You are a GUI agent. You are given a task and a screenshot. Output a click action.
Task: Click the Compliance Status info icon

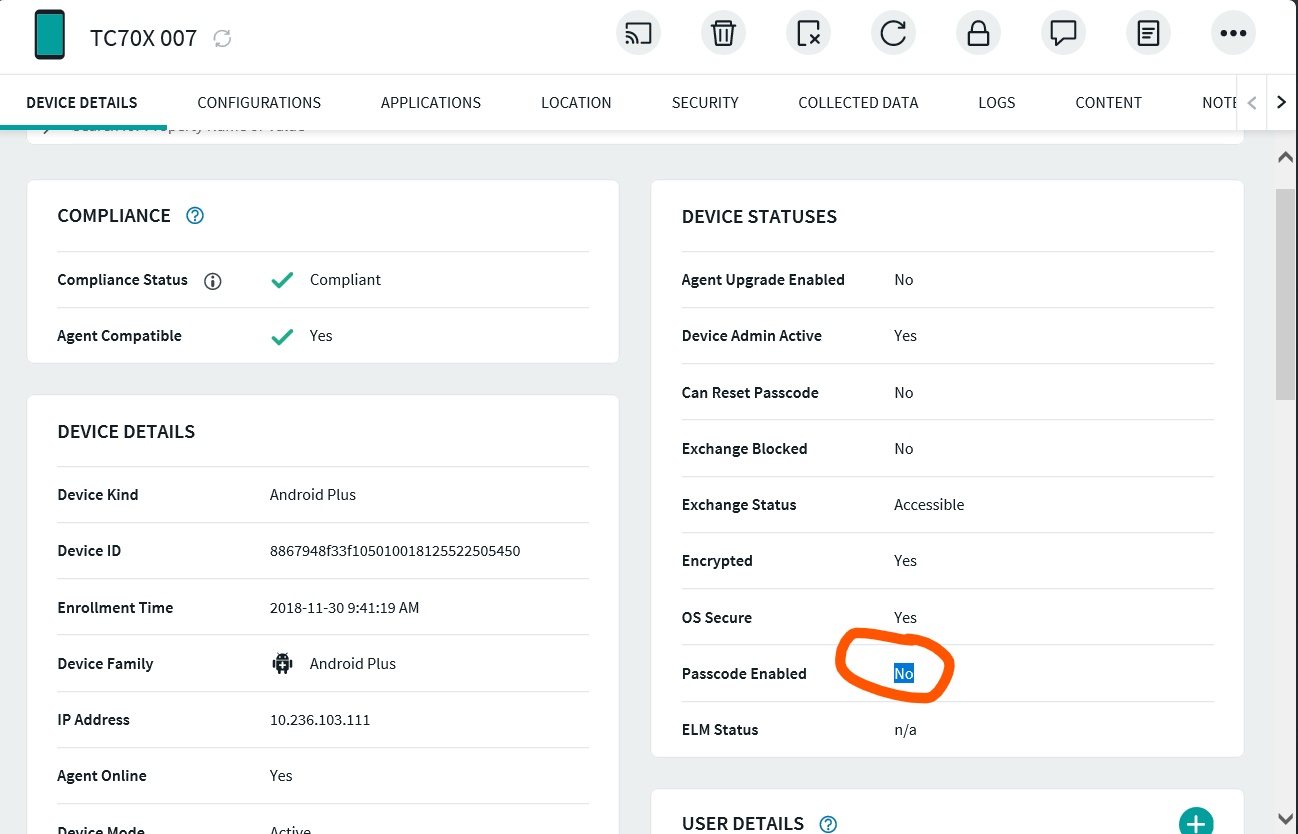pos(212,281)
